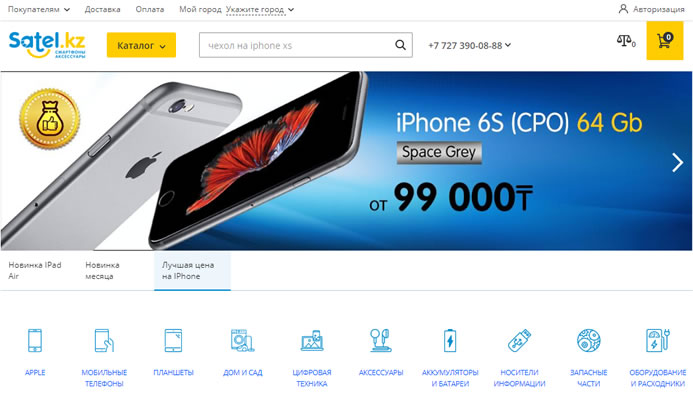Click the Авторизация login link
693x400 pixels.
pyautogui.click(x=651, y=9)
